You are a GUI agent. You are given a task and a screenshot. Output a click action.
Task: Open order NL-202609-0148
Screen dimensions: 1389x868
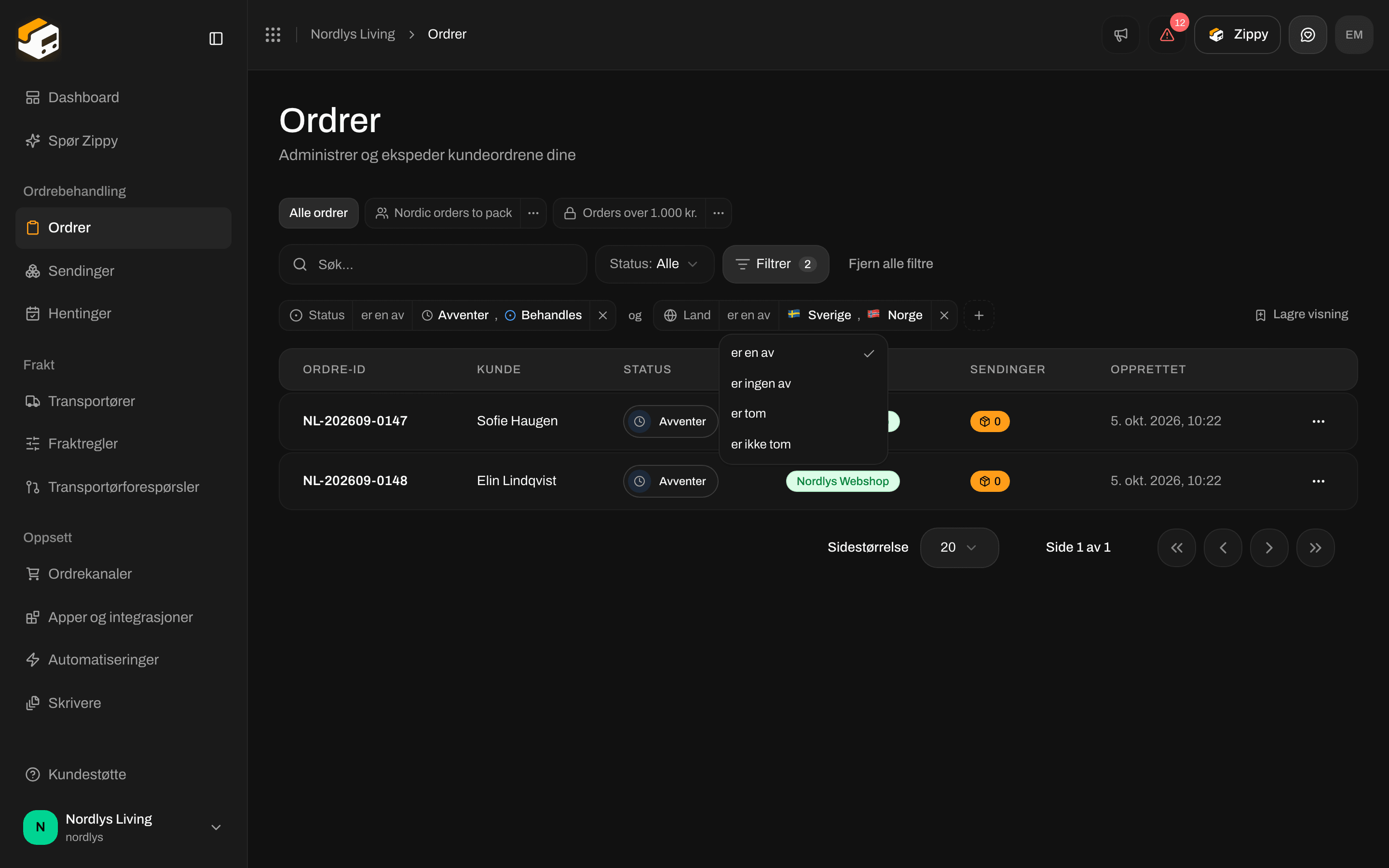(354, 481)
